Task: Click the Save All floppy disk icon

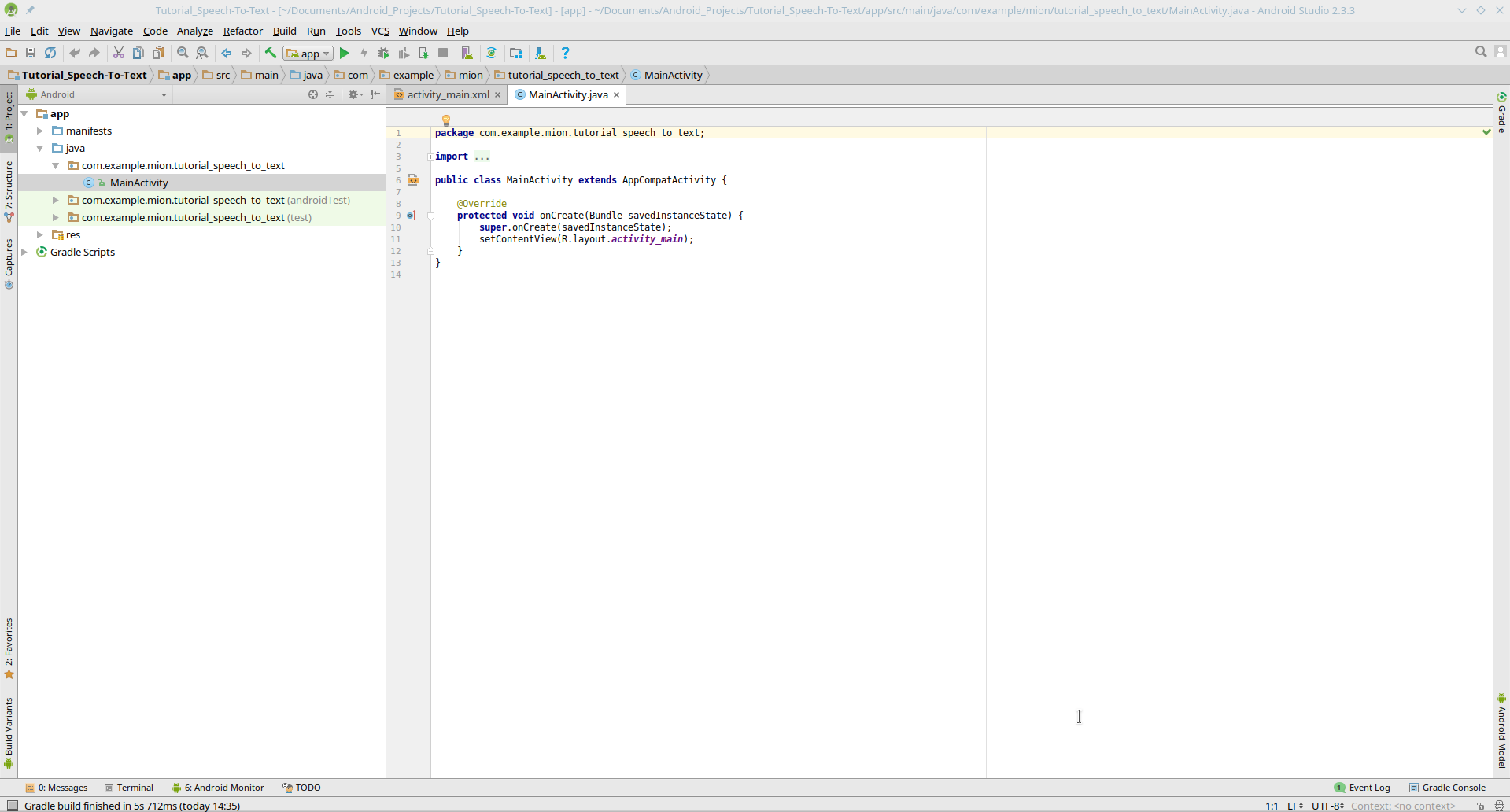Action: [x=31, y=54]
